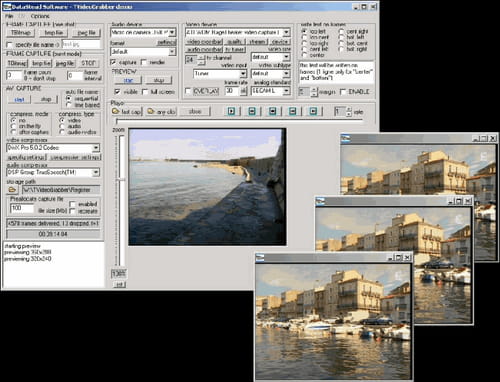
Task: Open the File menu
Action: [9, 16]
